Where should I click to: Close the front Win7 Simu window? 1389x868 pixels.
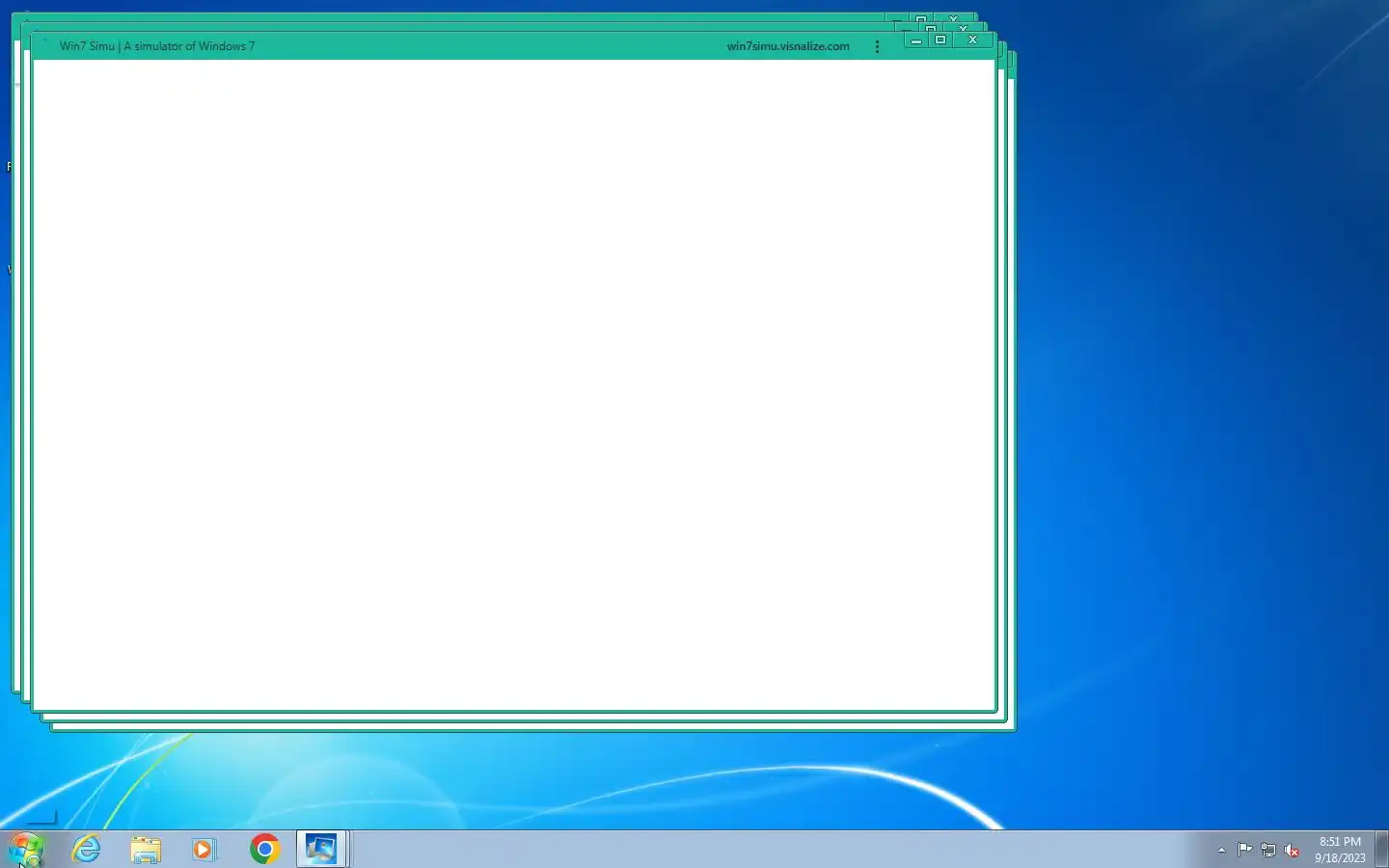point(972,41)
